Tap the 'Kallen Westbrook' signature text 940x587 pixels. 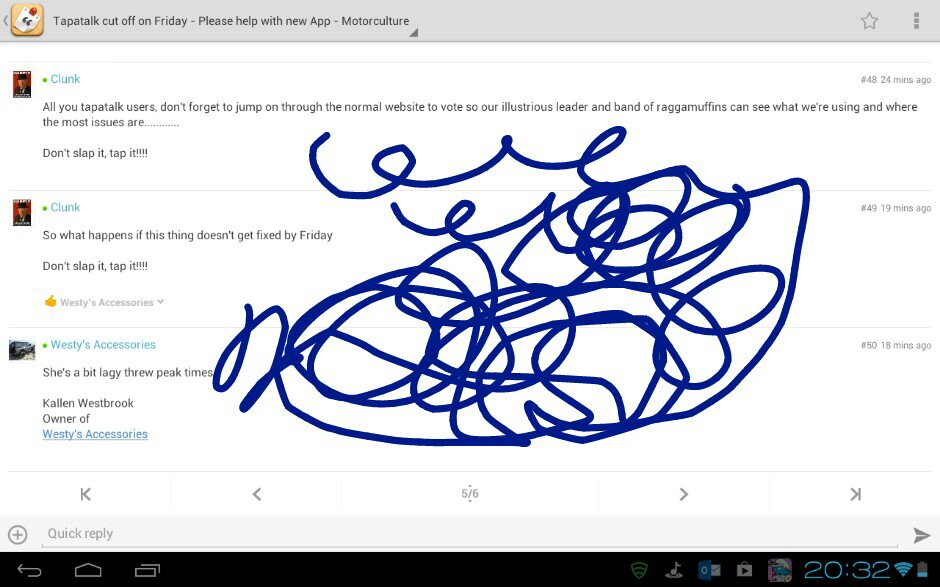tap(88, 403)
